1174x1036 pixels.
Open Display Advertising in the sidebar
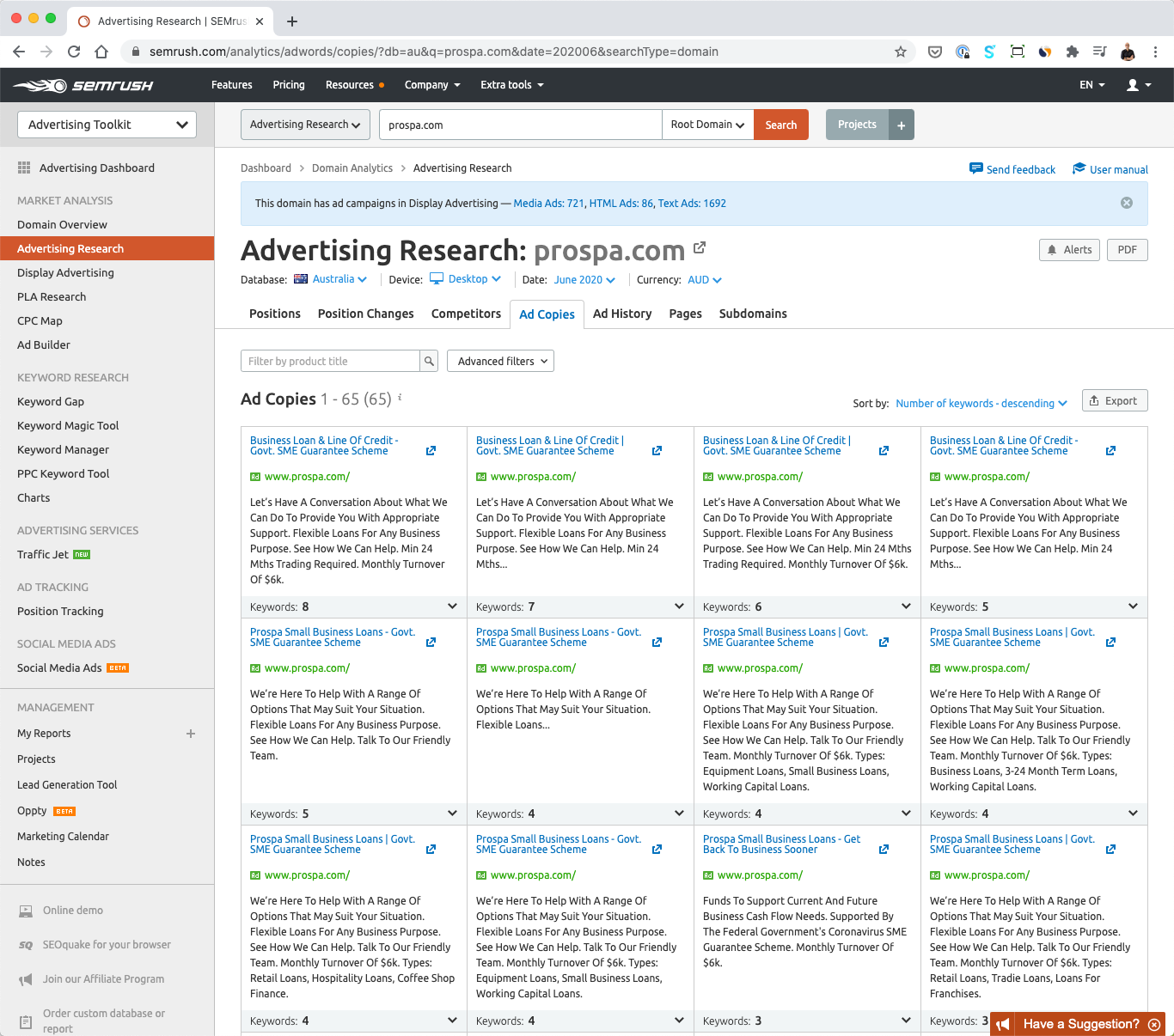65,272
